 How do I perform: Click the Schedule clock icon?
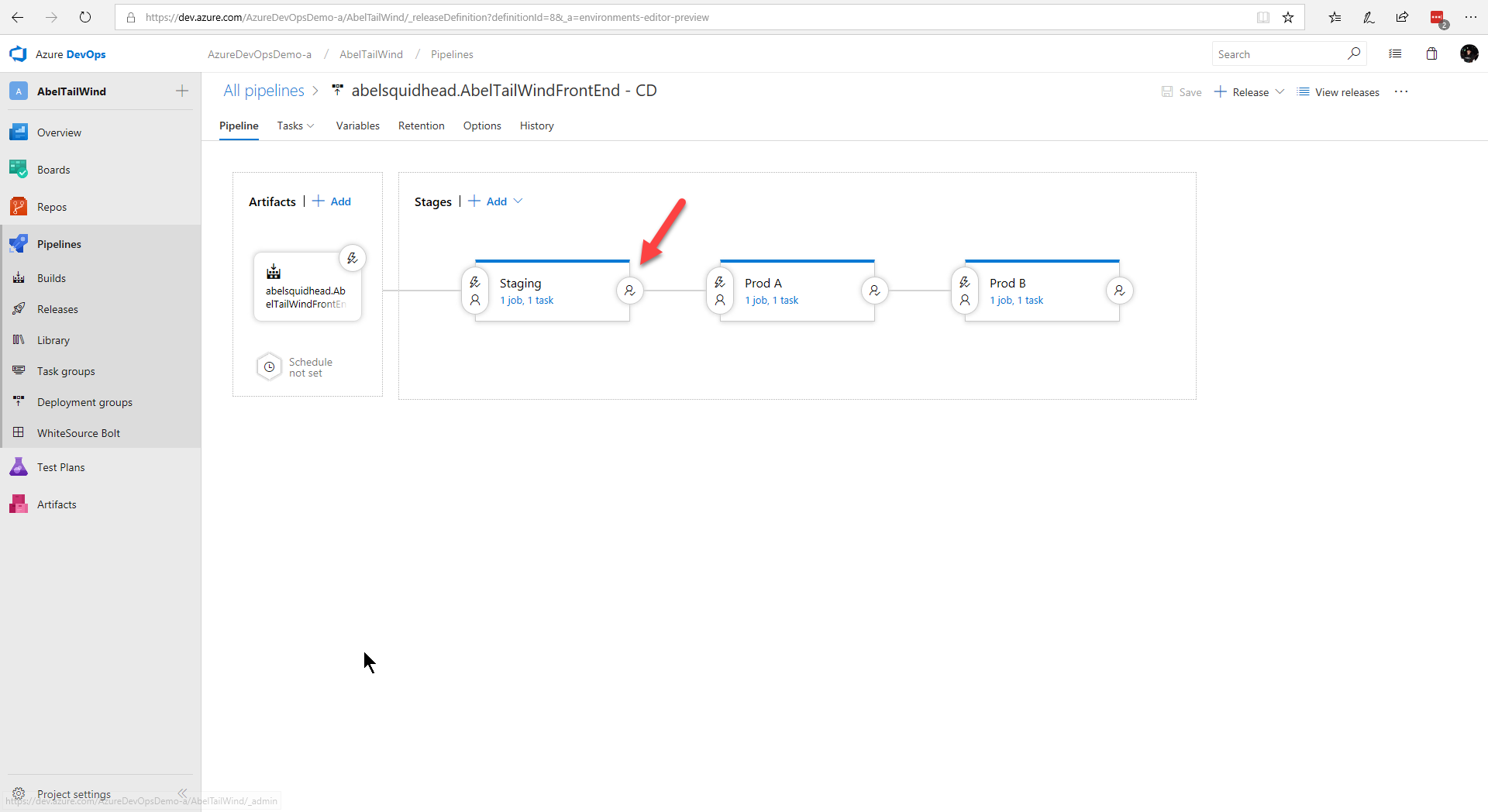tap(269, 367)
